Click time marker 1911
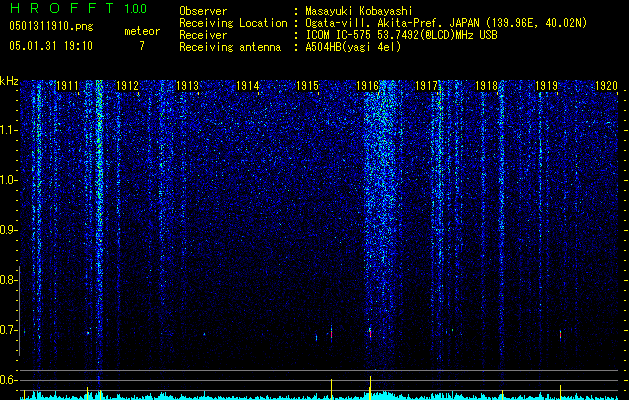 [x=67, y=86]
